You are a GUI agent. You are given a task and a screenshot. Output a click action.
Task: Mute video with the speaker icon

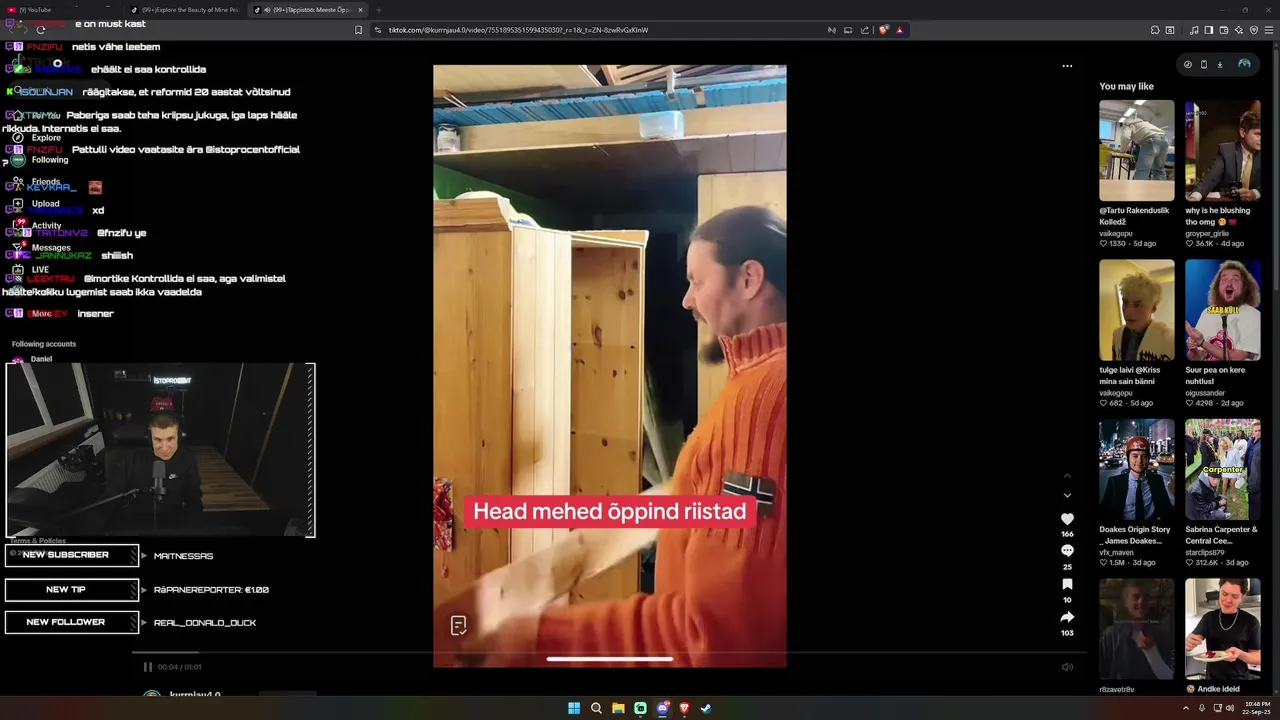[x=1067, y=667]
